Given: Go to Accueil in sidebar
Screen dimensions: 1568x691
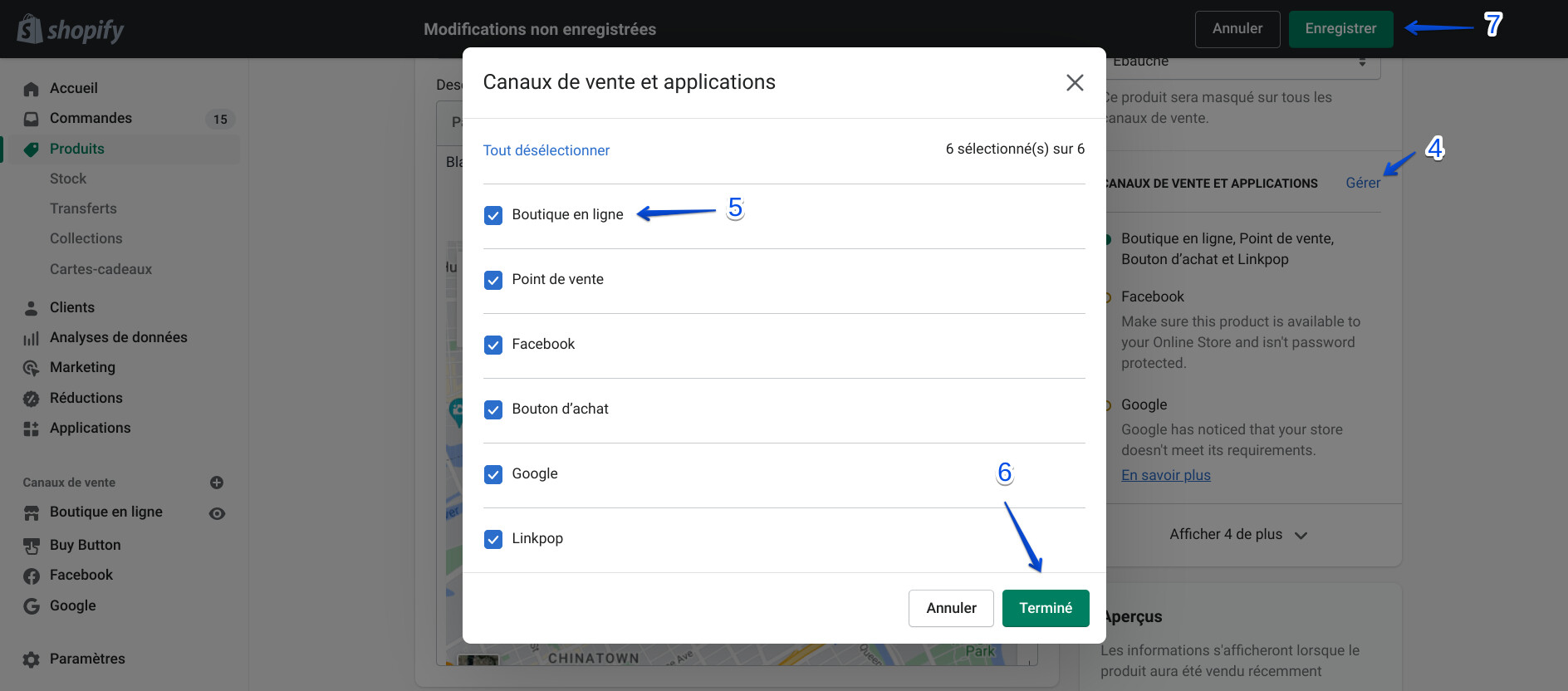Looking at the screenshot, I should (x=74, y=88).
